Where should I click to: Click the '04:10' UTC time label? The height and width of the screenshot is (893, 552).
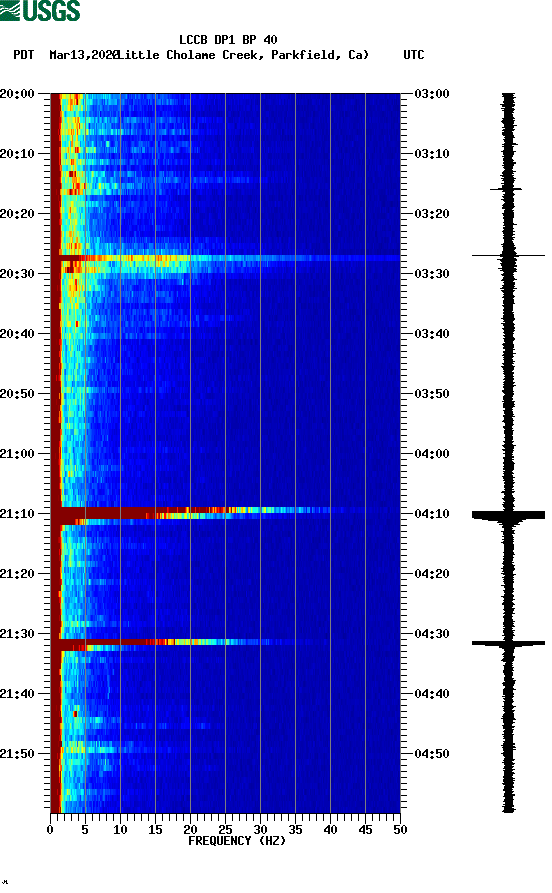432,514
